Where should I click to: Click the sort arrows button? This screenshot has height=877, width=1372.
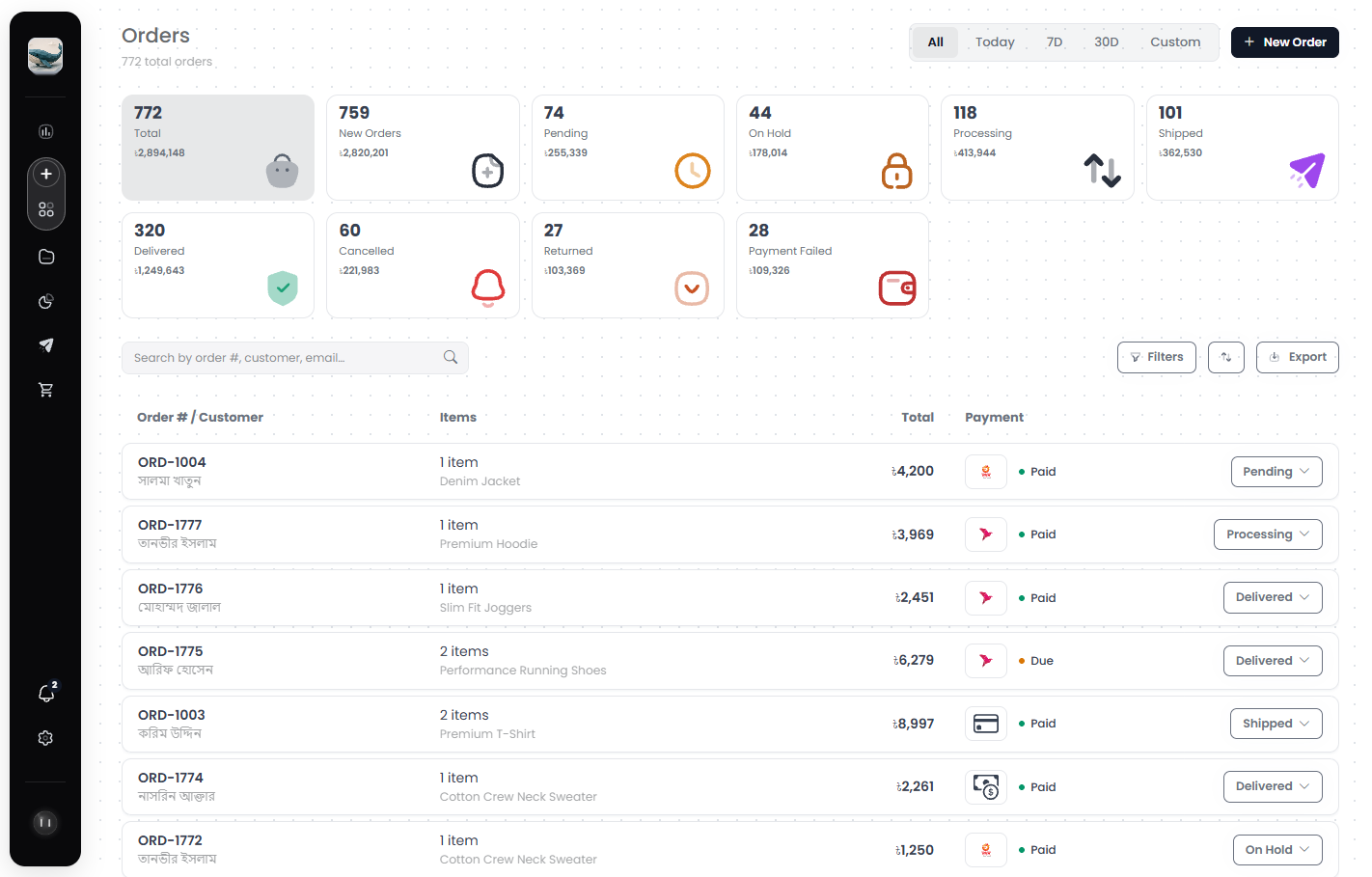1226,357
